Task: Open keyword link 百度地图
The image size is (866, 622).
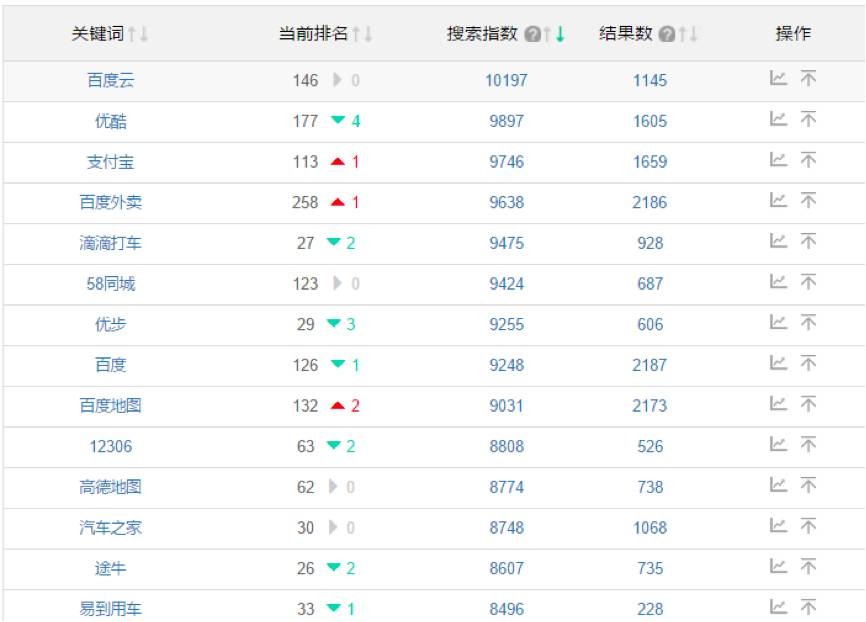Action: click(110, 406)
